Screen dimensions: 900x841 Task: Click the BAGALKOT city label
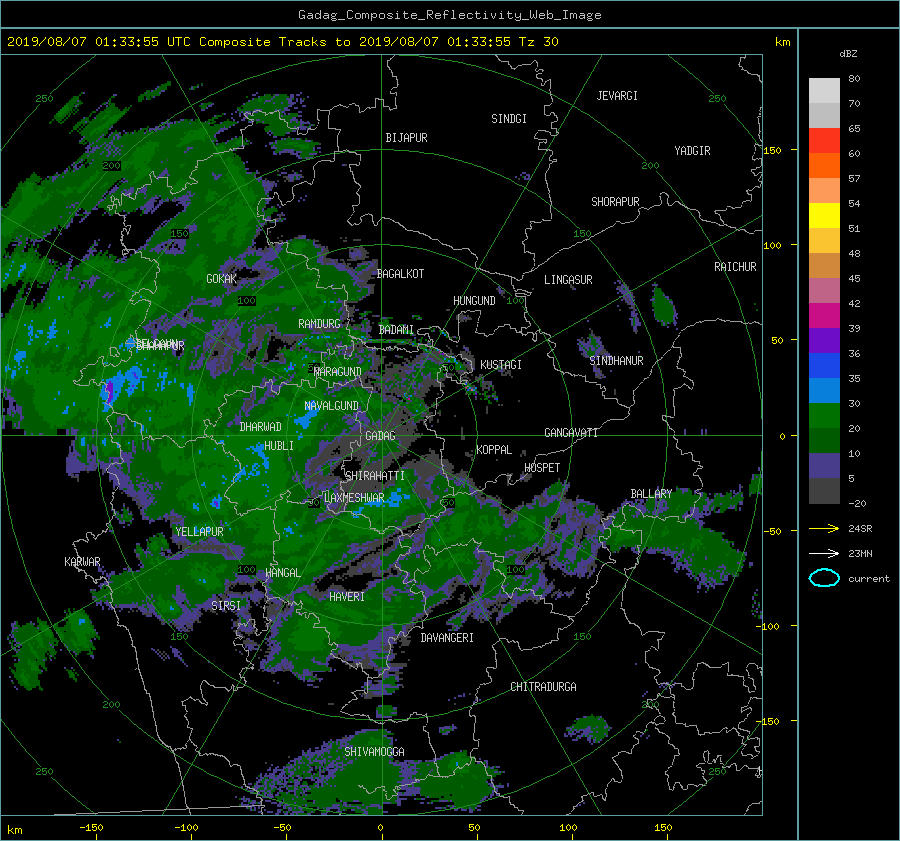coord(400,274)
